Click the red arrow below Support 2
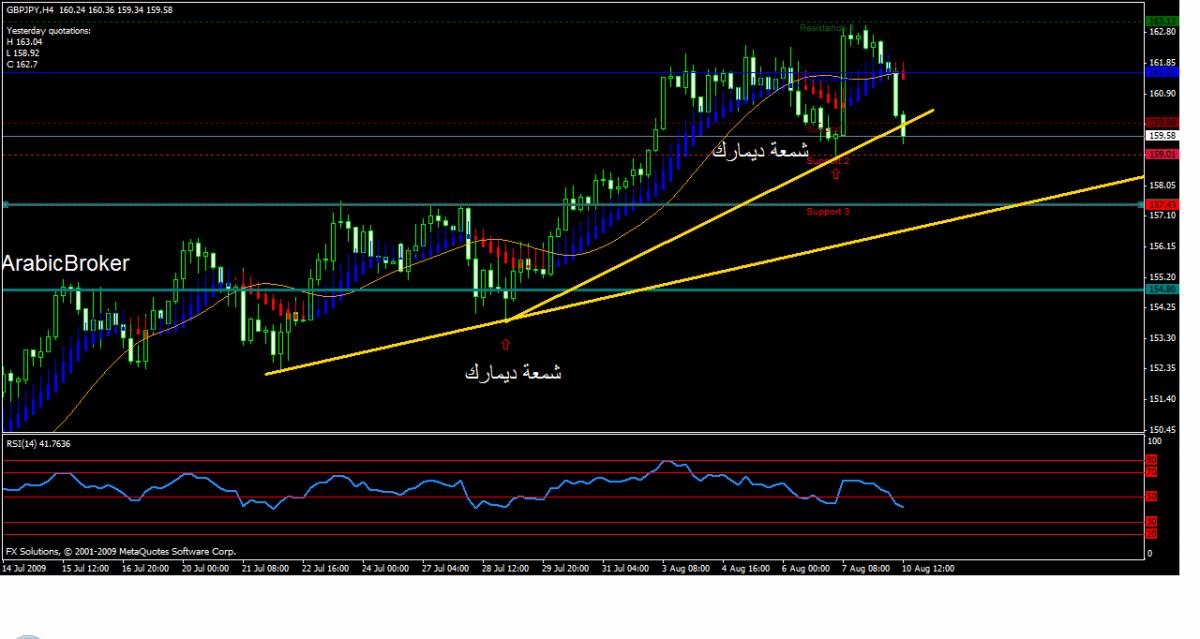Image resolution: width=1200 pixels, height=639 pixels. [x=835, y=173]
